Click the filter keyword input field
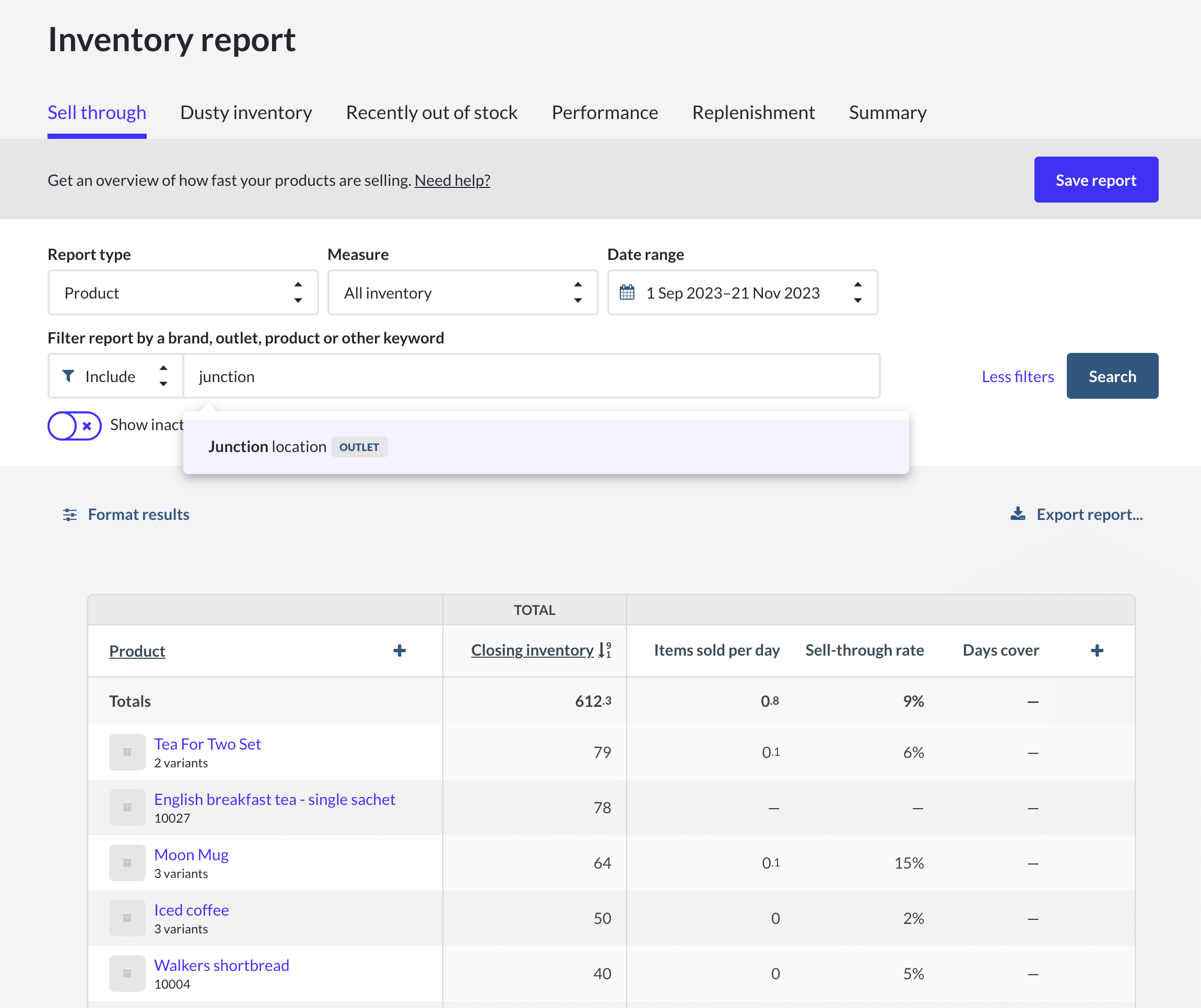 tap(531, 376)
